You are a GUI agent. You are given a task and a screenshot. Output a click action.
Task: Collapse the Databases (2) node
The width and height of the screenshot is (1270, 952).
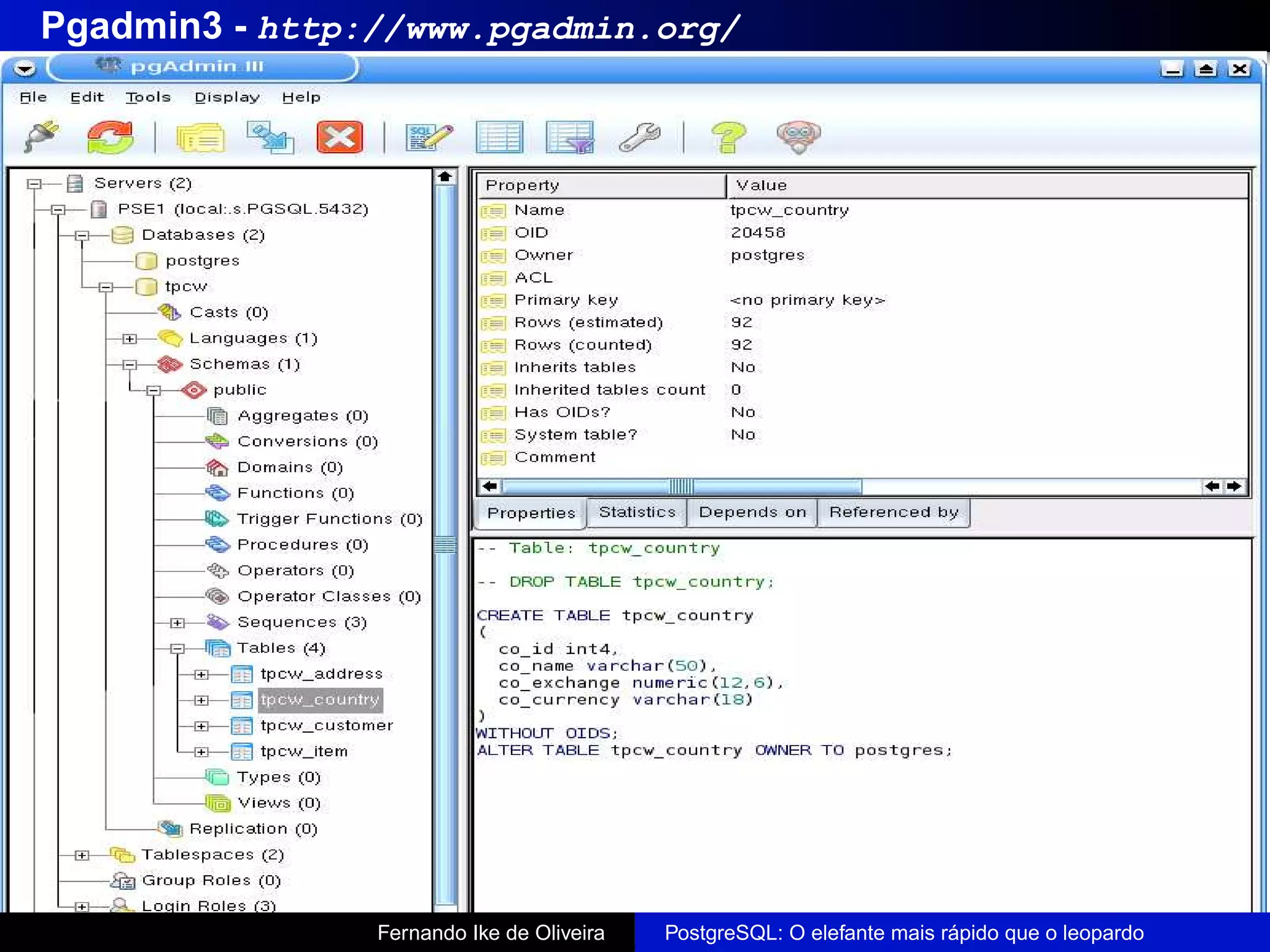pos(82,236)
